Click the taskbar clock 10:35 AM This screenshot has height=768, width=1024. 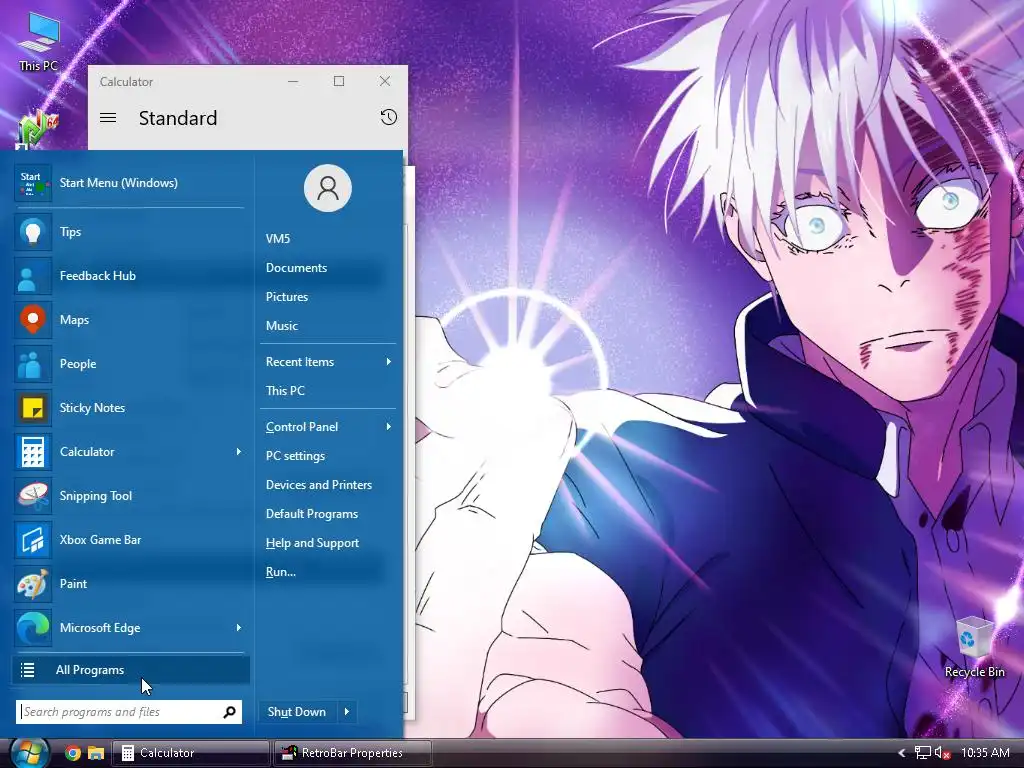tap(985, 753)
